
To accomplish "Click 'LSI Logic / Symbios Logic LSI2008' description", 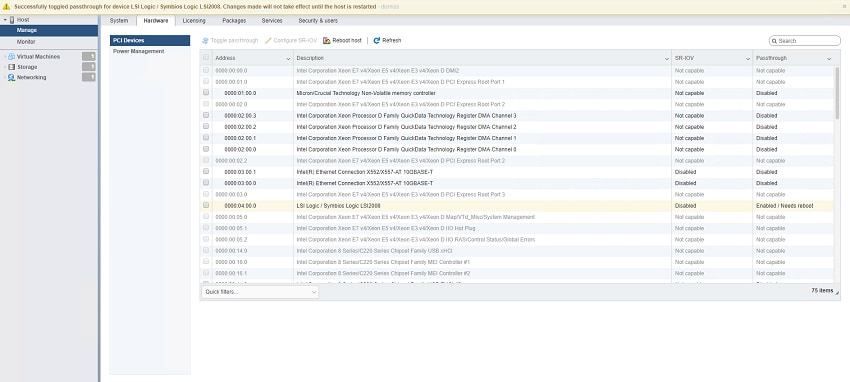I will click(338, 206).
